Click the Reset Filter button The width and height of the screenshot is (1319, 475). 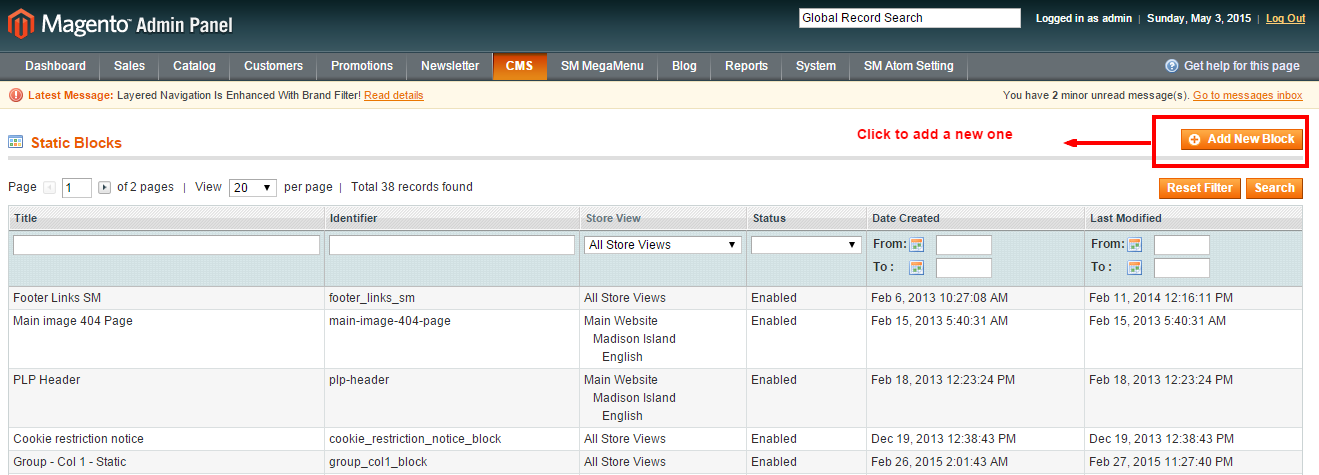[1200, 188]
